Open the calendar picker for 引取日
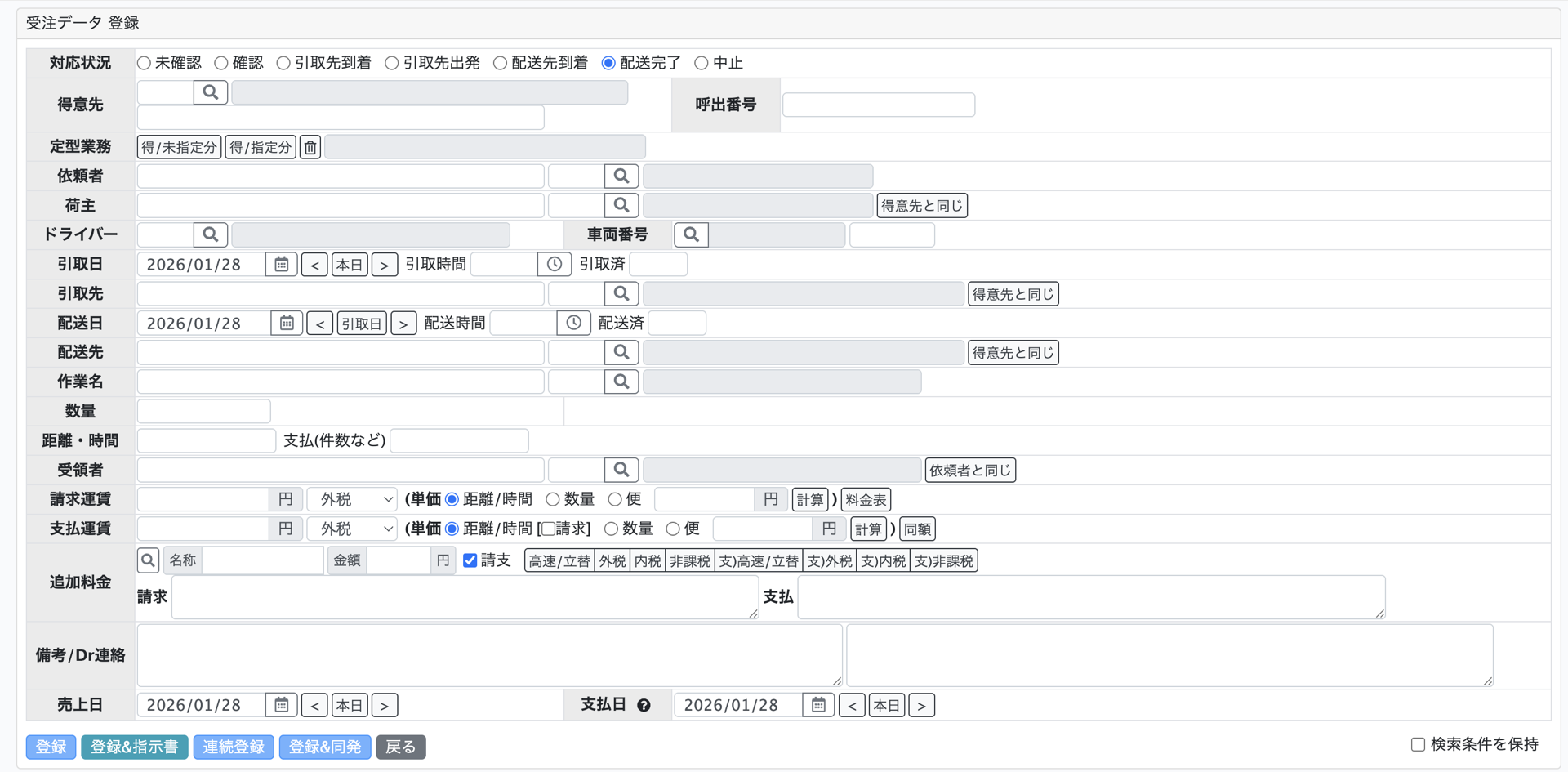Viewport: 1568px width, 772px height. (280, 264)
